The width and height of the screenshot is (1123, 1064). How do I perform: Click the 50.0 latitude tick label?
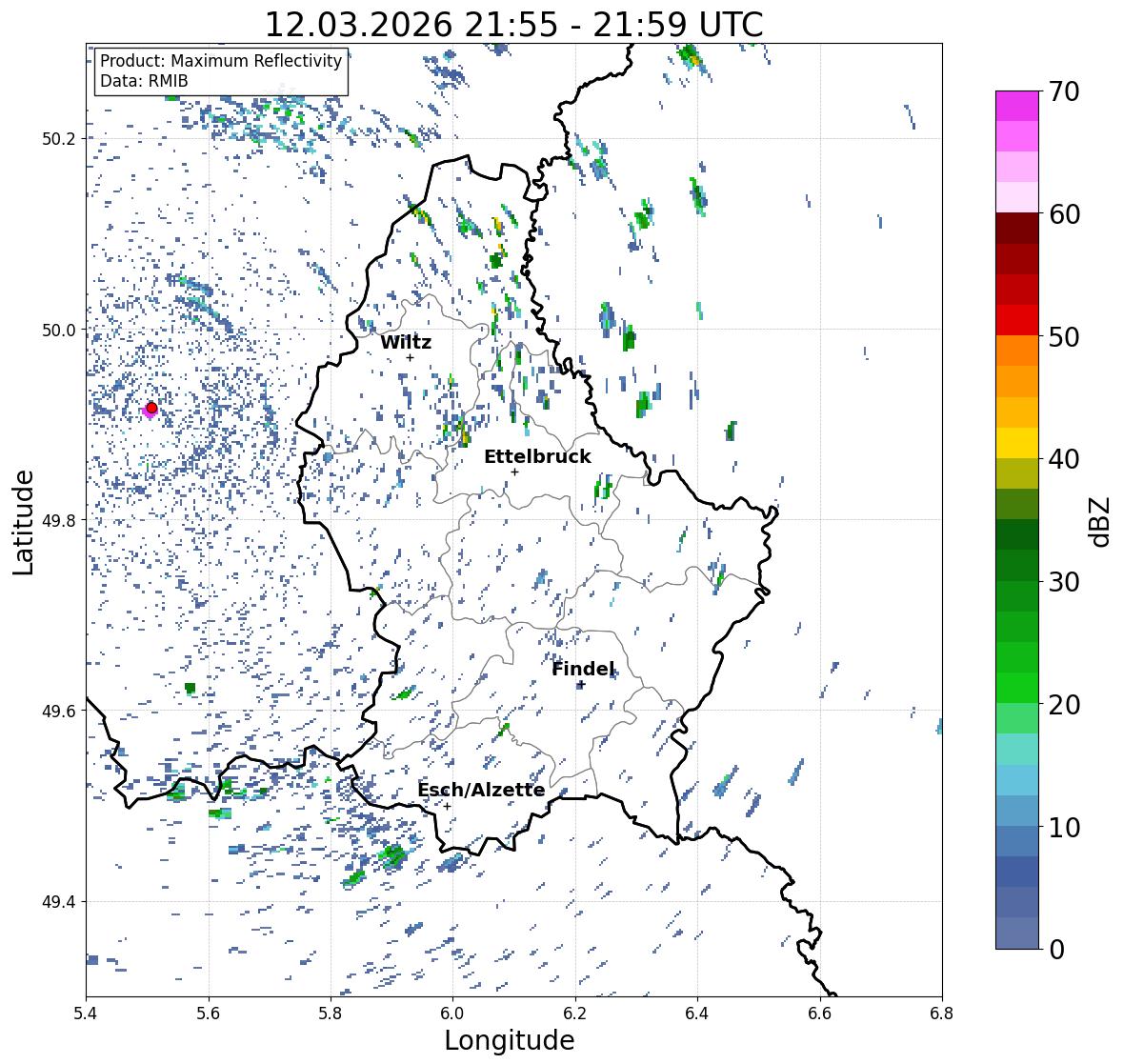(x=59, y=331)
